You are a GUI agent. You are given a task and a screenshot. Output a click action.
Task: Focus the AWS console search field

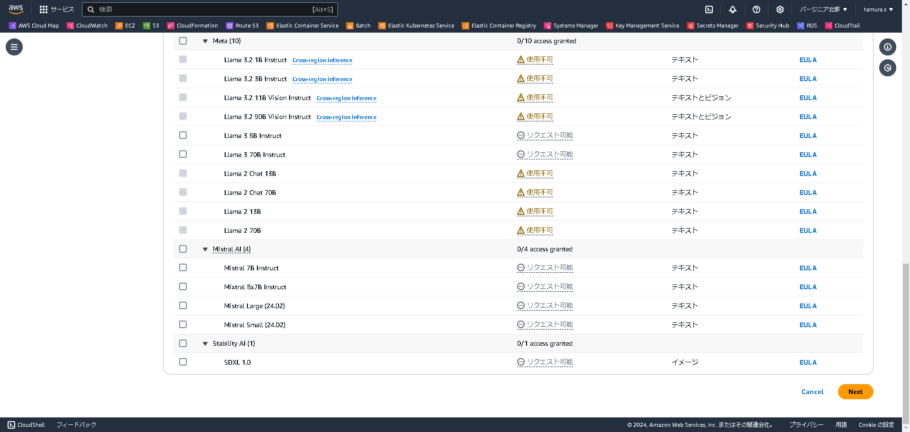click(x=210, y=9)
